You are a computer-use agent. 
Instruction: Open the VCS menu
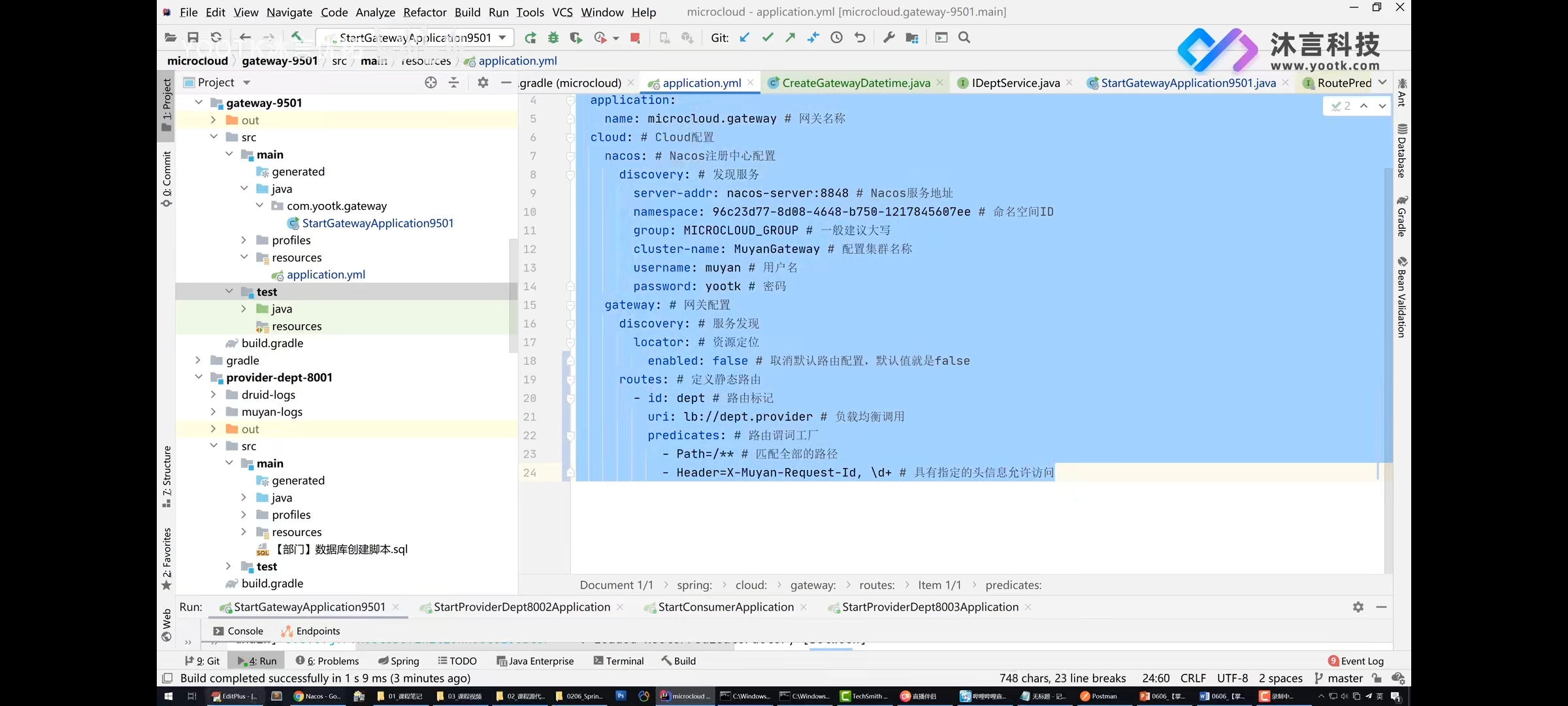[562, 12]
